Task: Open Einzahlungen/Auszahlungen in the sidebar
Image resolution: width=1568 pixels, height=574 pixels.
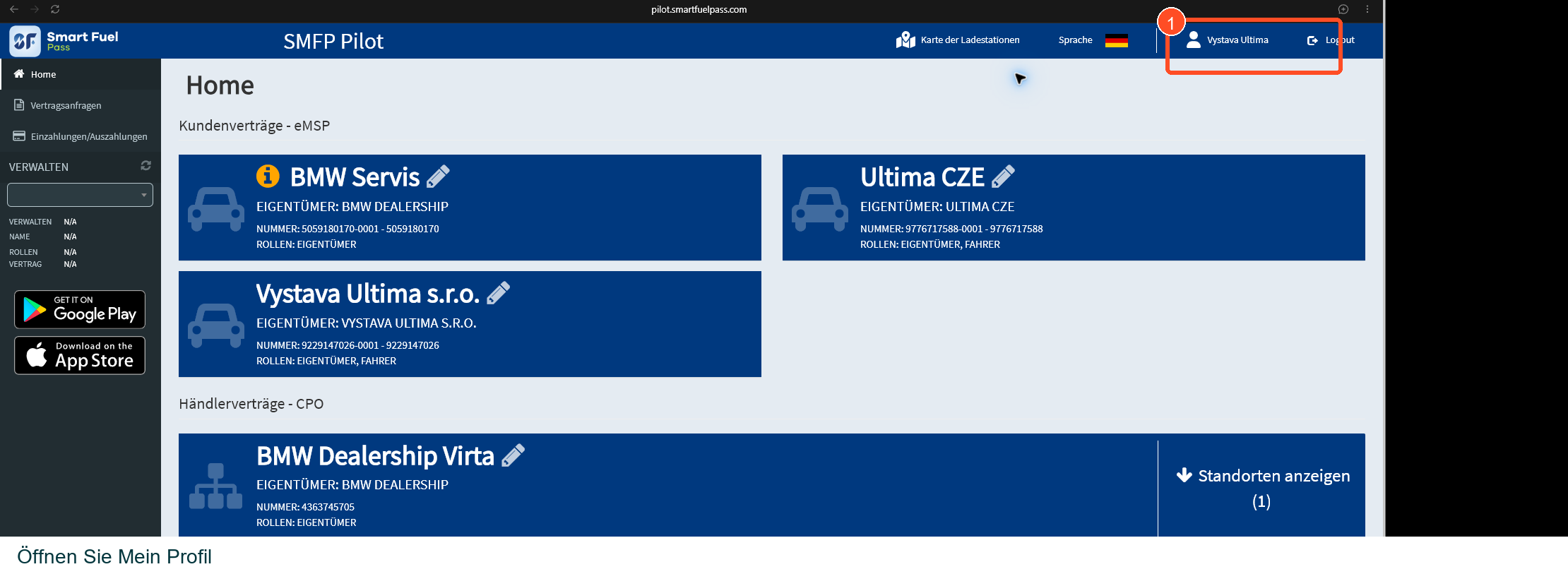Action: coord(81,136)
